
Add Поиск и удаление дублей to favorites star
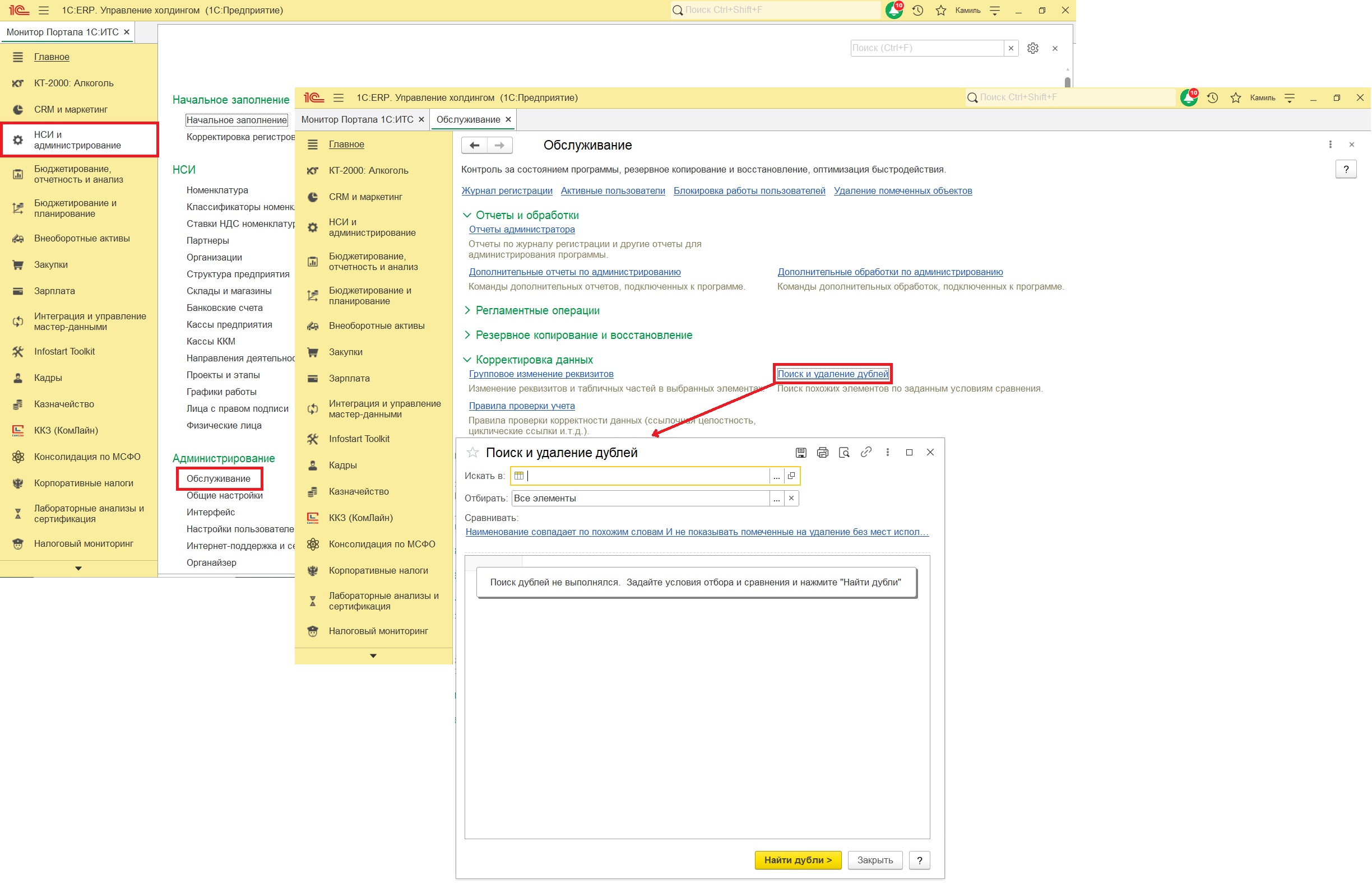pyautogui.click(x=472, y=453)
